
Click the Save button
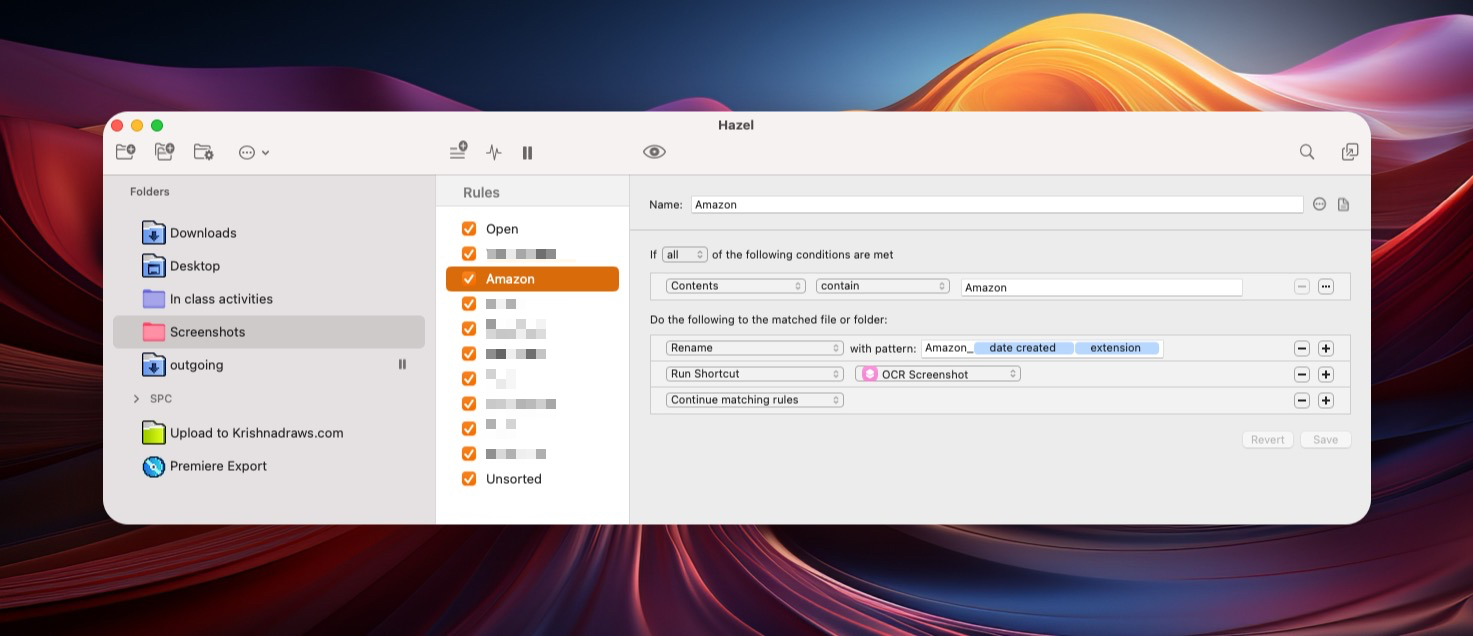1325,440
